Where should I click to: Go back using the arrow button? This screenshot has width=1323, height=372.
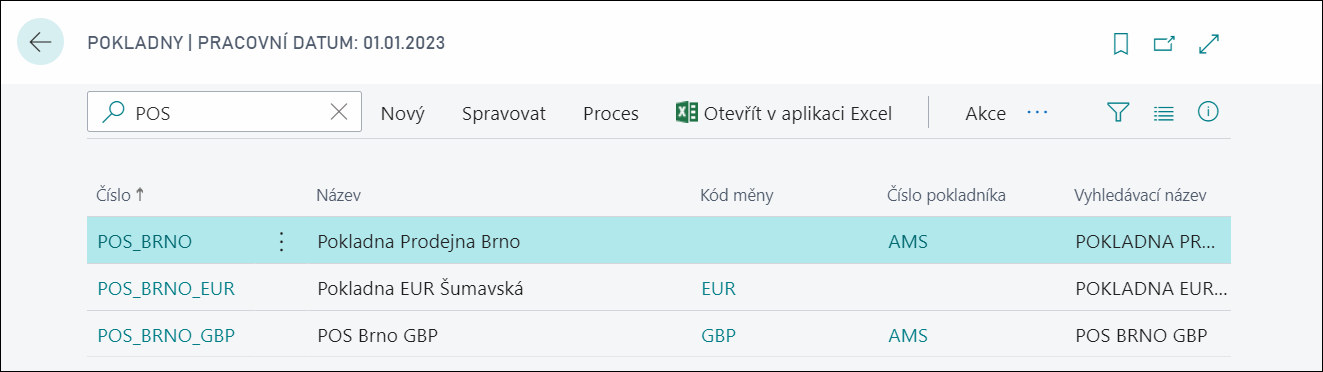(41, 43)
